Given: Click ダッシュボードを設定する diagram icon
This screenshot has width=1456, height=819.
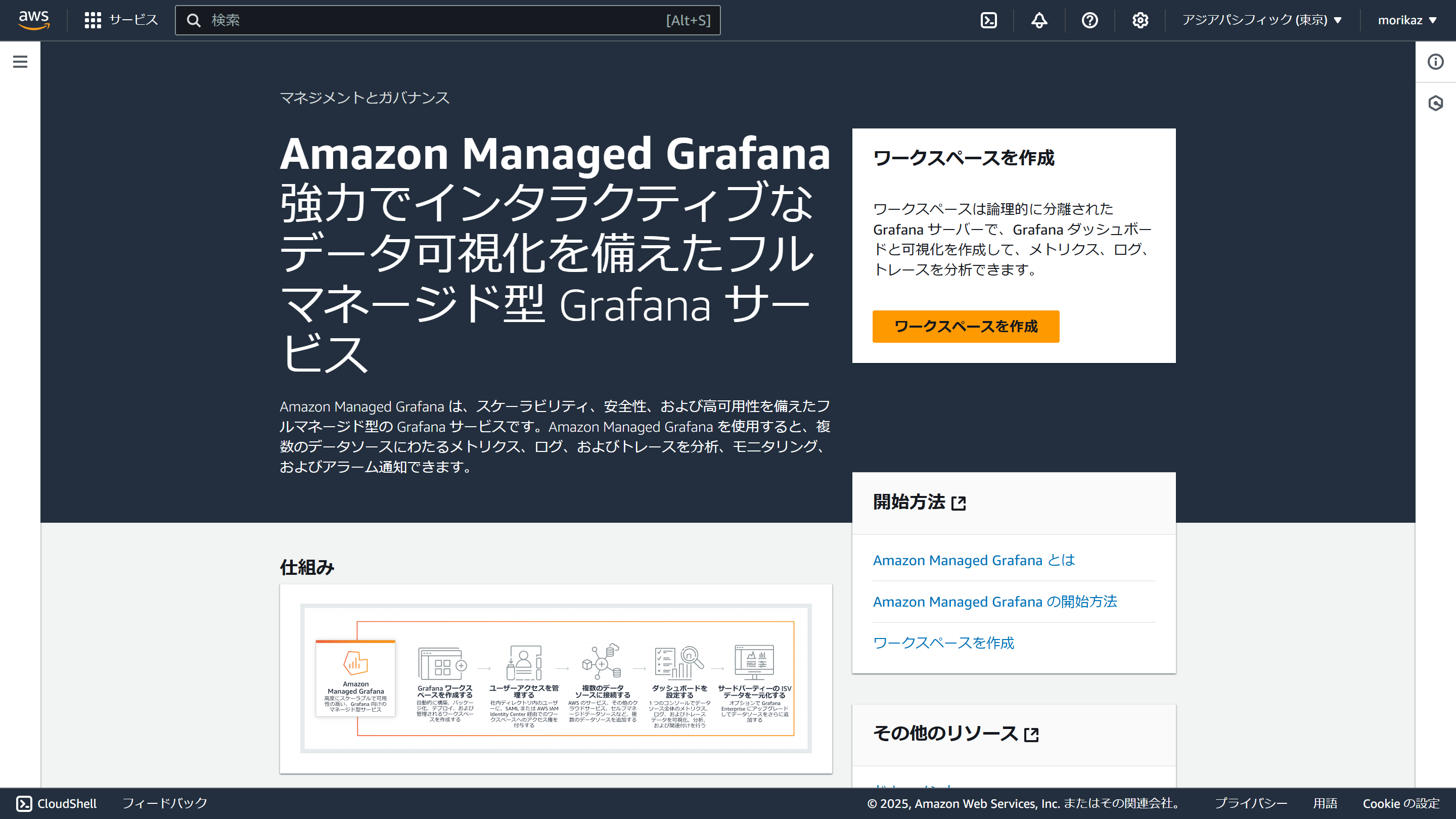Looking at the screenshot, I should [x=679, y=662].
